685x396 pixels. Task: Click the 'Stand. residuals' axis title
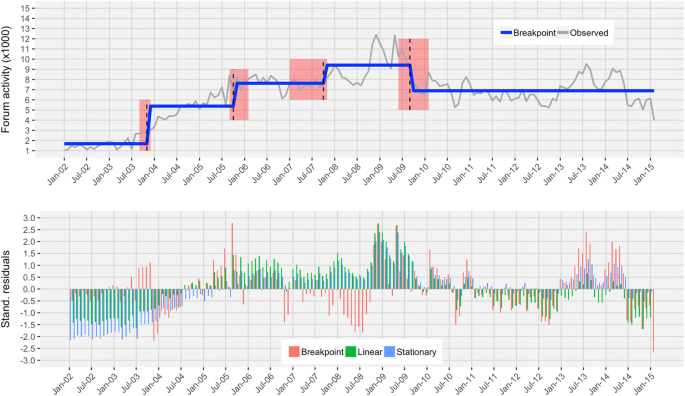pyautogui.click(x=6, y=289)
